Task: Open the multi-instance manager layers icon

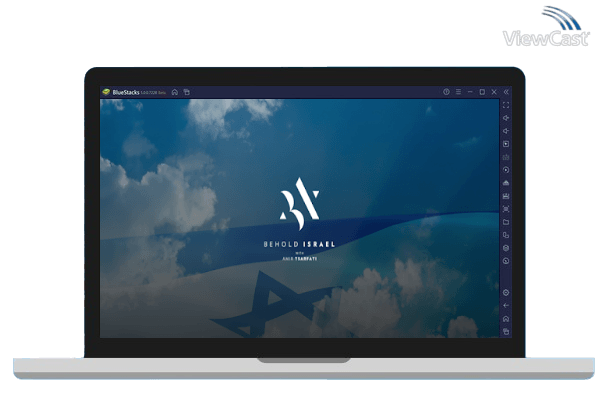Action: pos(506,248)
